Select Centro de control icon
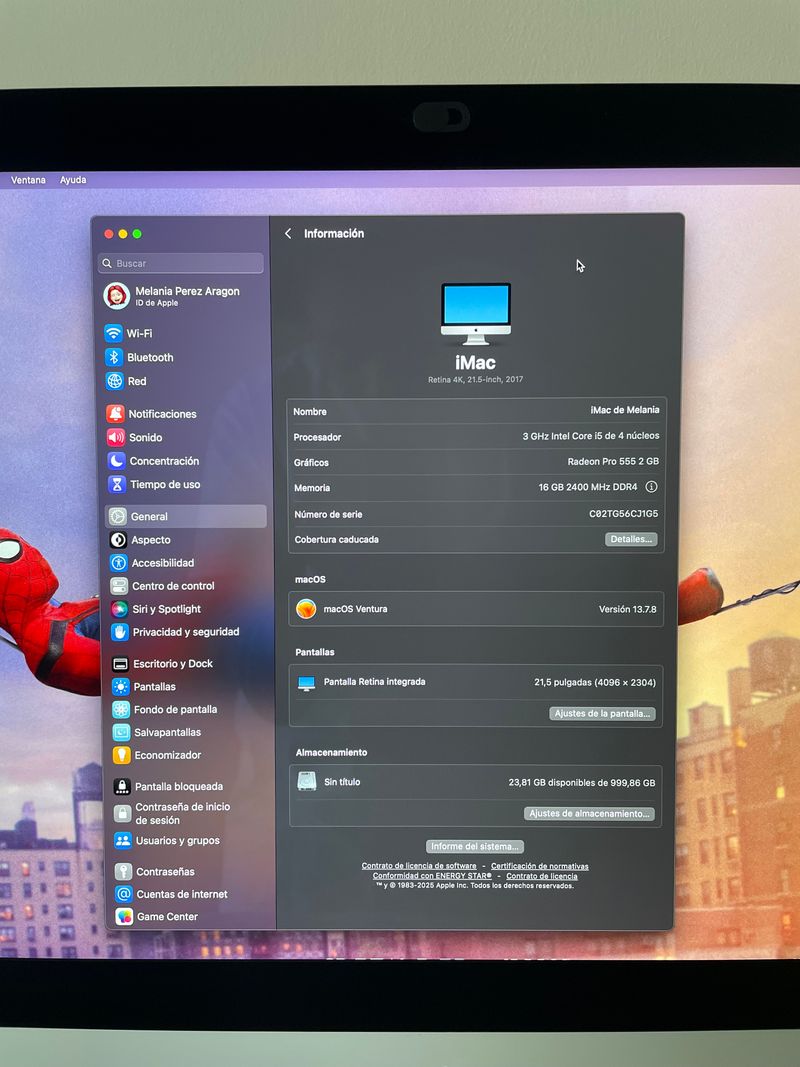Viewport: 800px width, 1067px height. click(x=119, y=586)
